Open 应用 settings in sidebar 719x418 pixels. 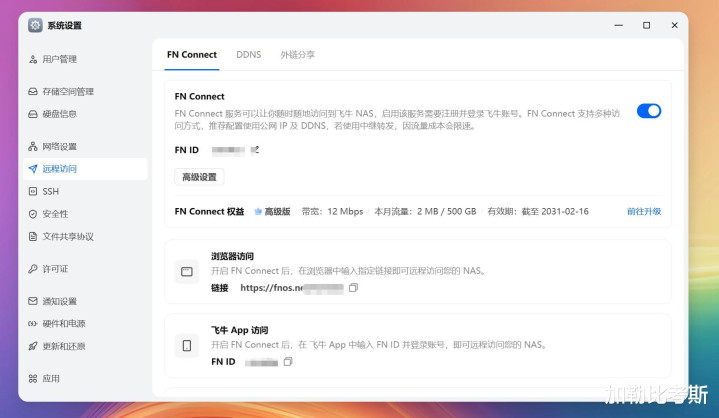85,379
